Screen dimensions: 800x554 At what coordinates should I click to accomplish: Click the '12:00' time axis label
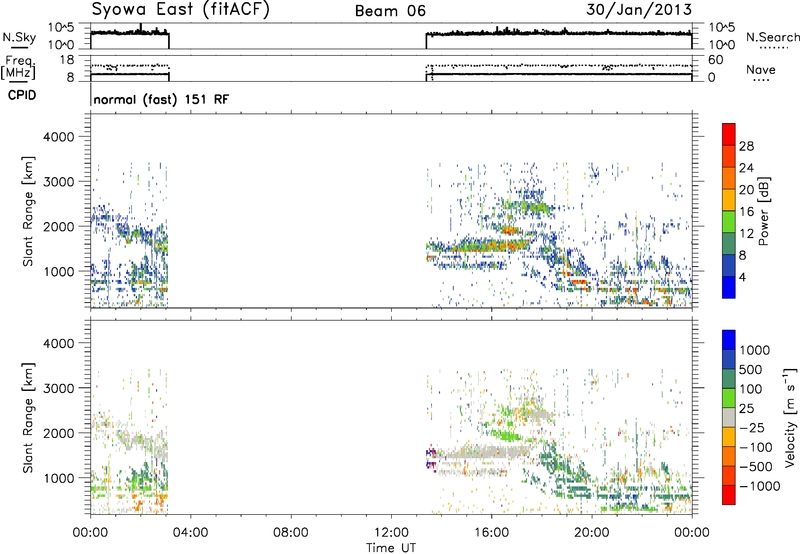click(x=391, y=533)
